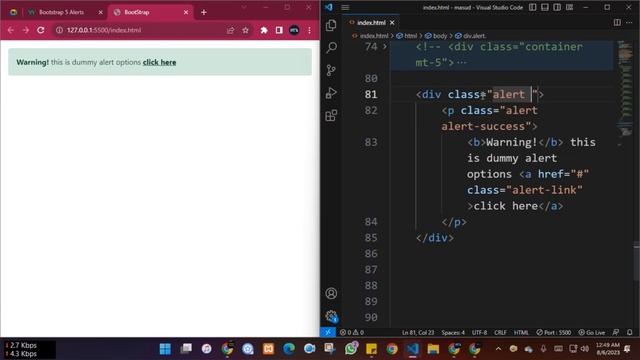
Task: Open the Run and Debug view
Action: tap(331, 93)
